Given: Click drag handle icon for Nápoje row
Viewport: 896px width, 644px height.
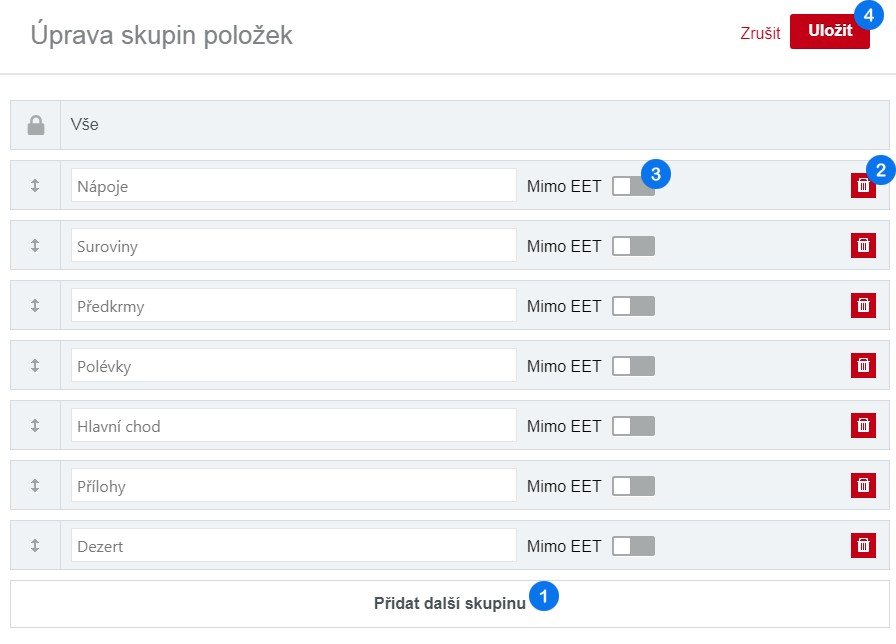Looking at the screenshot, I should [35, 186].
